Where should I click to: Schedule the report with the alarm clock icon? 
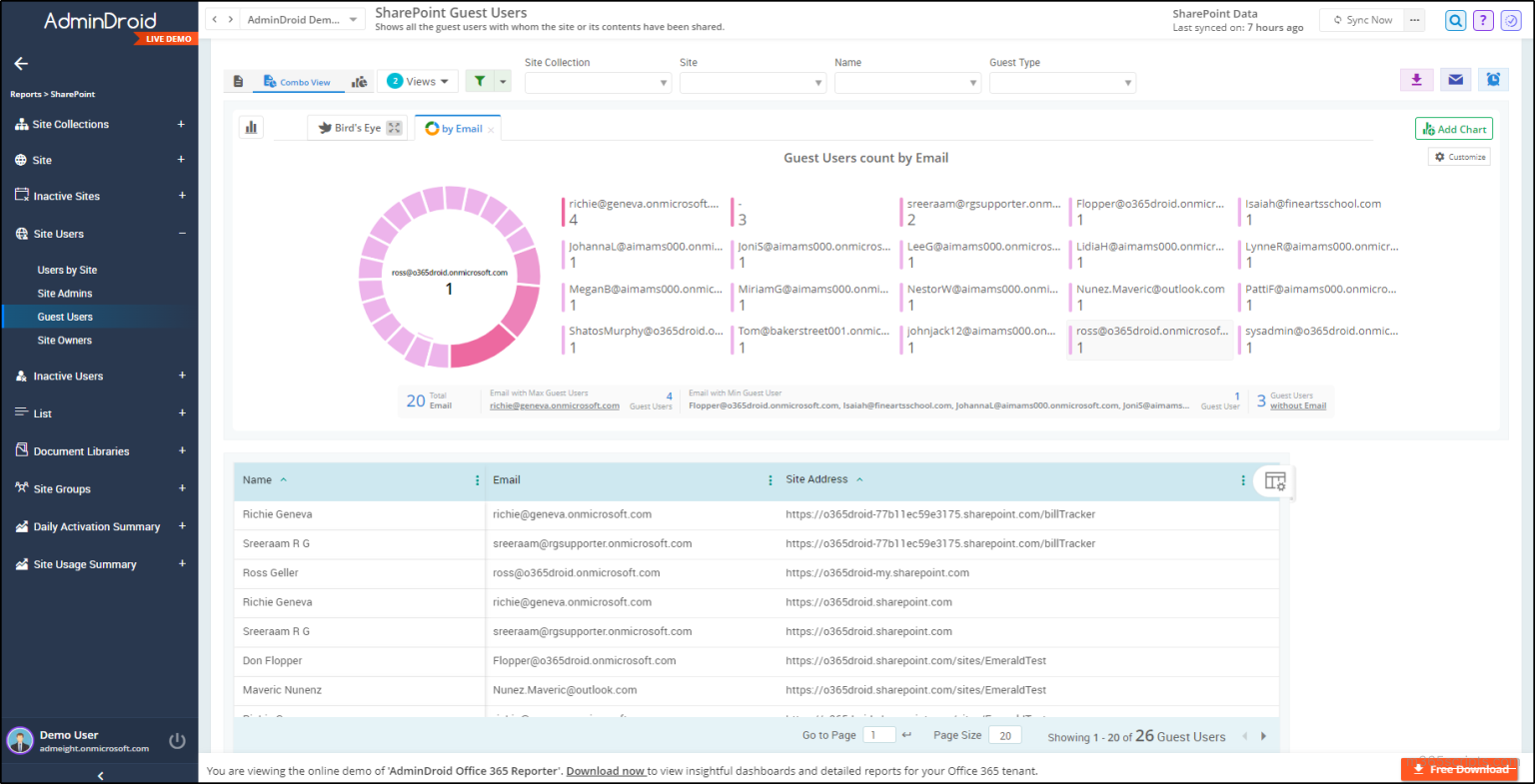(1493, 79)
